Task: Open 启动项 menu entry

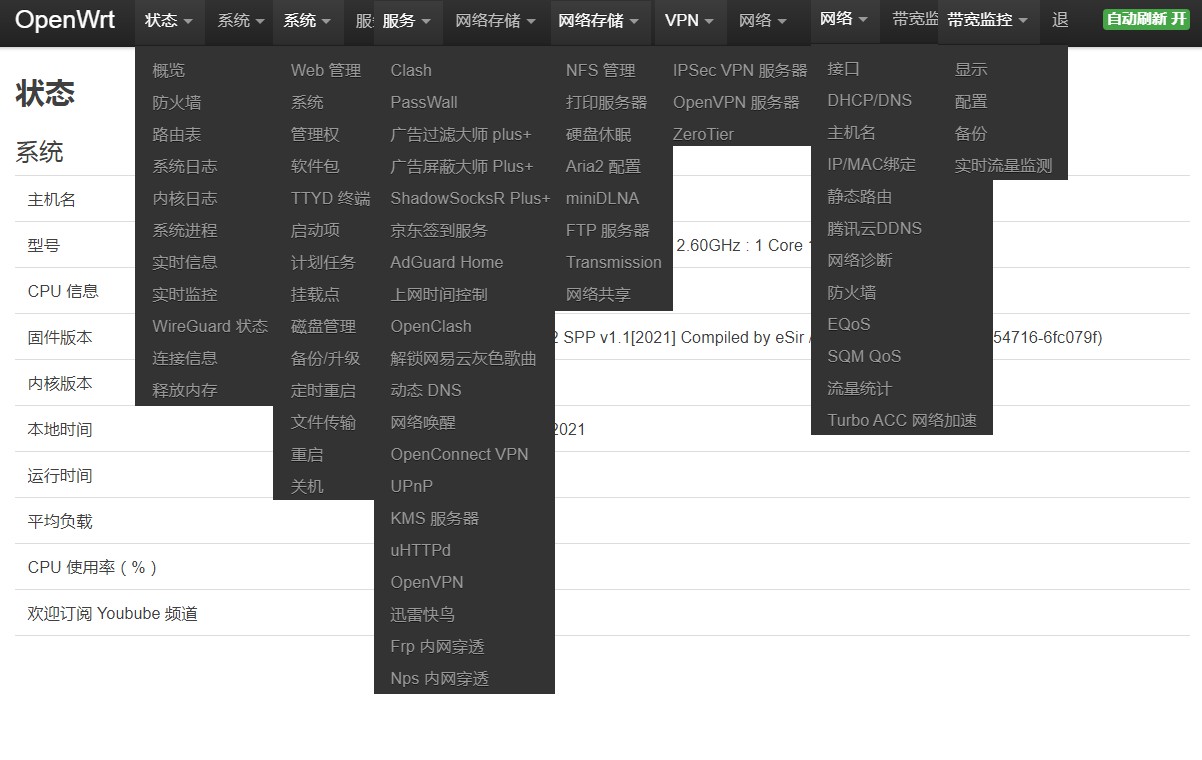Action: point(315,230)
